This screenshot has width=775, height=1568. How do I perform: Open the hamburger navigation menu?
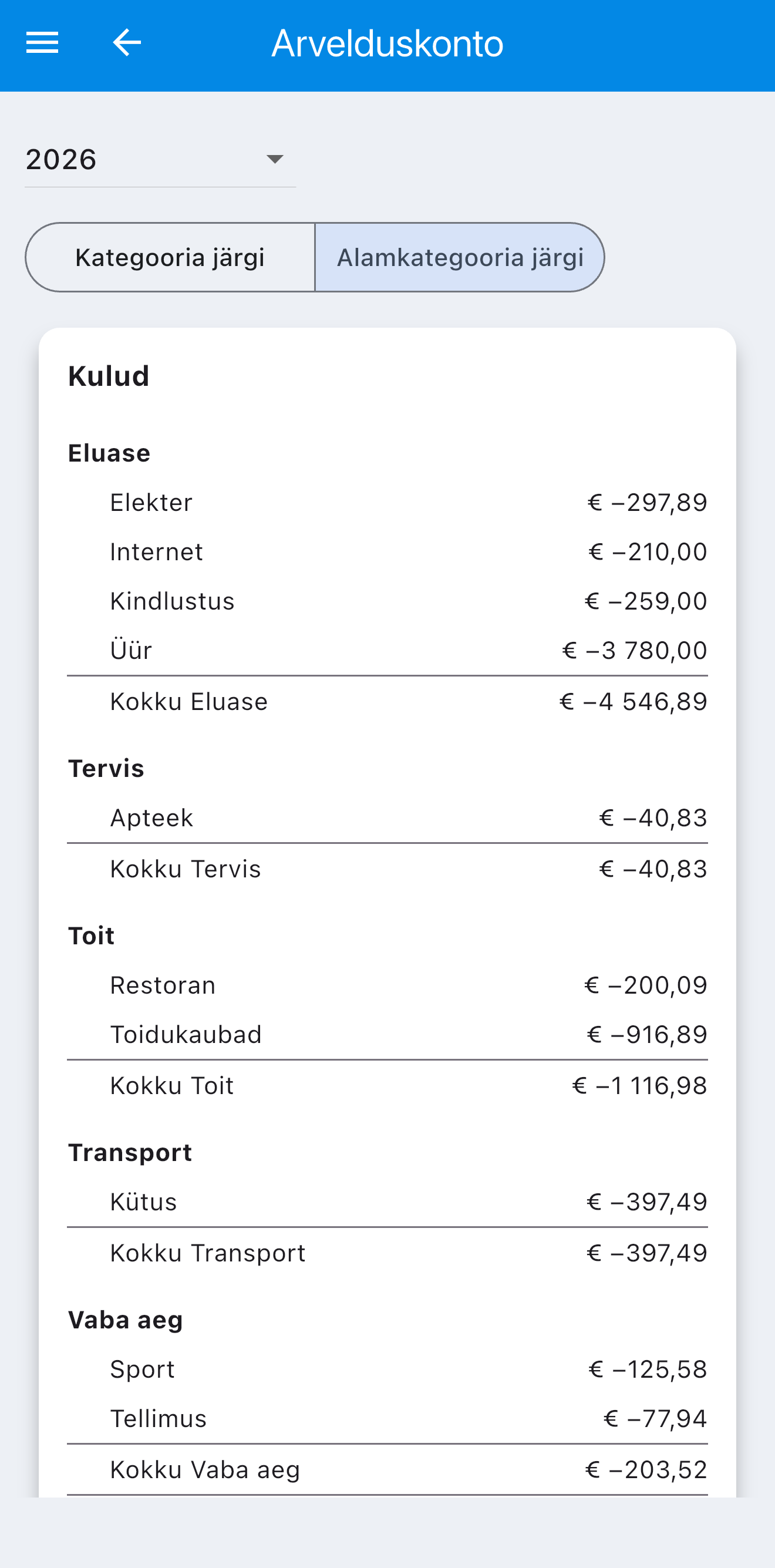42,43
